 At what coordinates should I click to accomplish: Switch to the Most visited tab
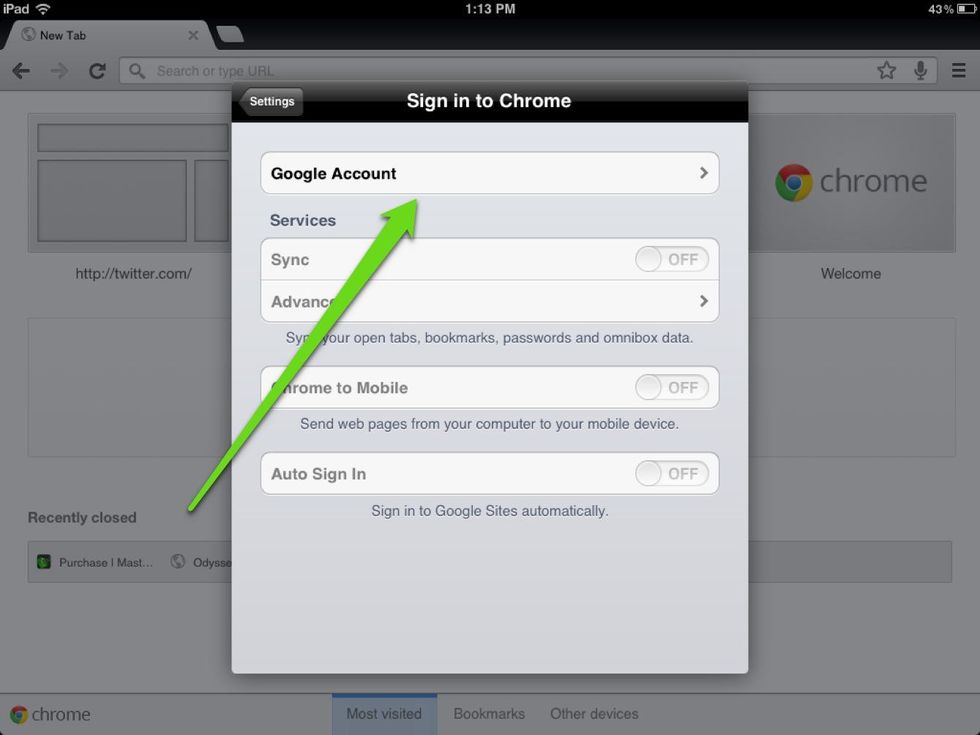[384, 714]
